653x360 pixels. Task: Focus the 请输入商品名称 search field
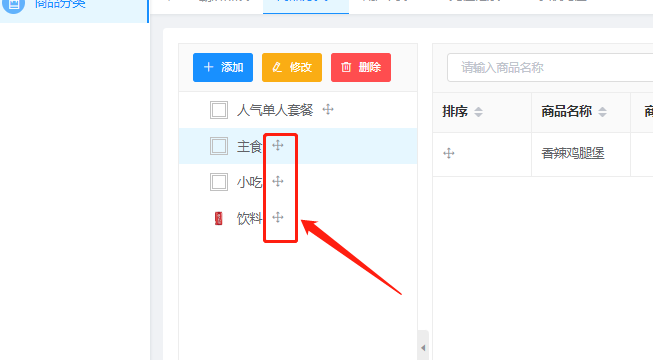550,68
